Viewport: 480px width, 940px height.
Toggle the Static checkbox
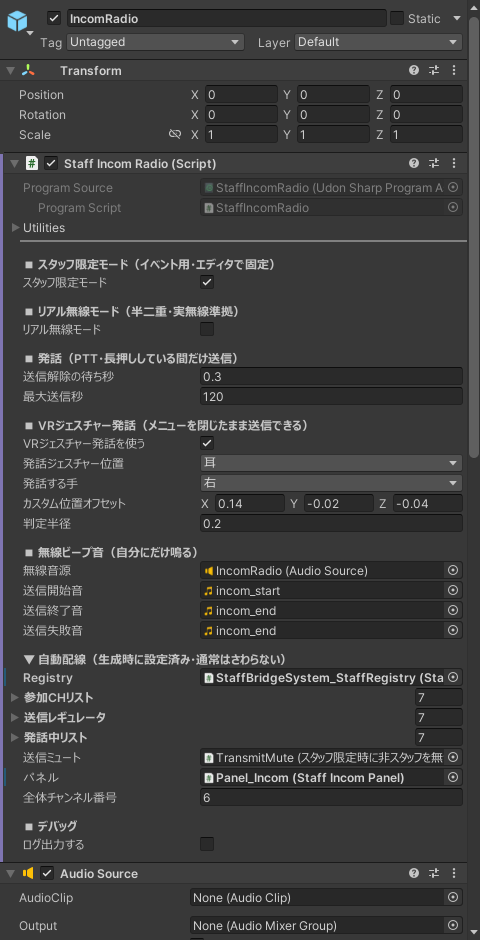click(x=397, y=19)
